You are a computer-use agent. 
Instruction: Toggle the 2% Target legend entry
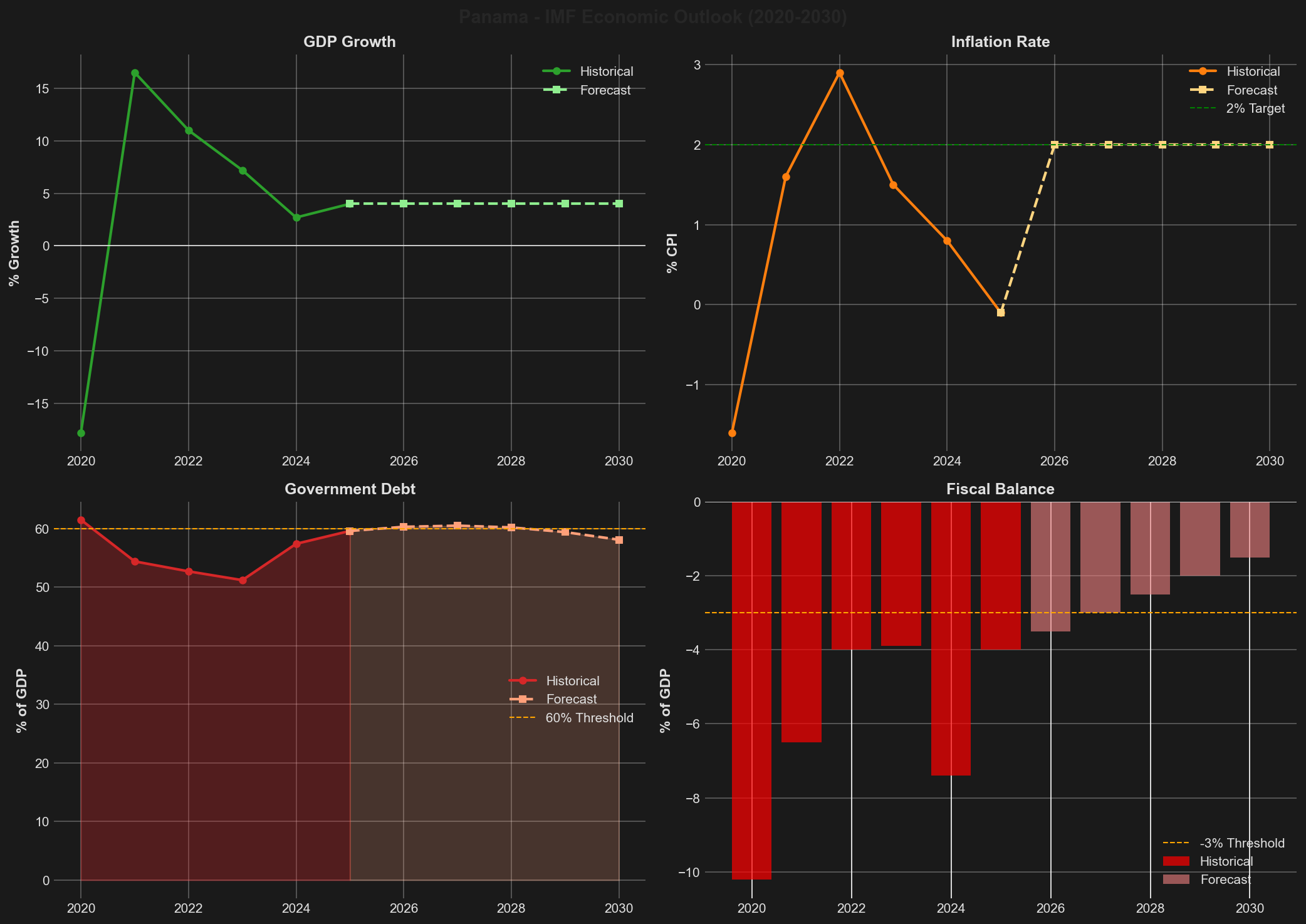(1204, 108)
